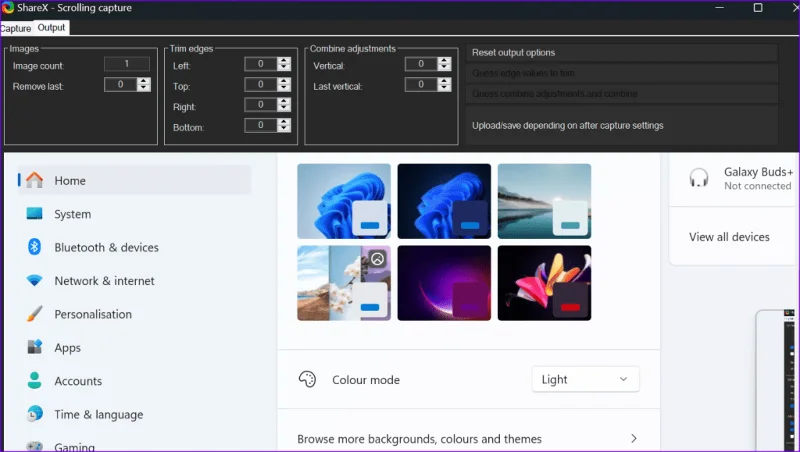Switch to the Capture tab
800x452 pixels.
[x=16, y=28]
